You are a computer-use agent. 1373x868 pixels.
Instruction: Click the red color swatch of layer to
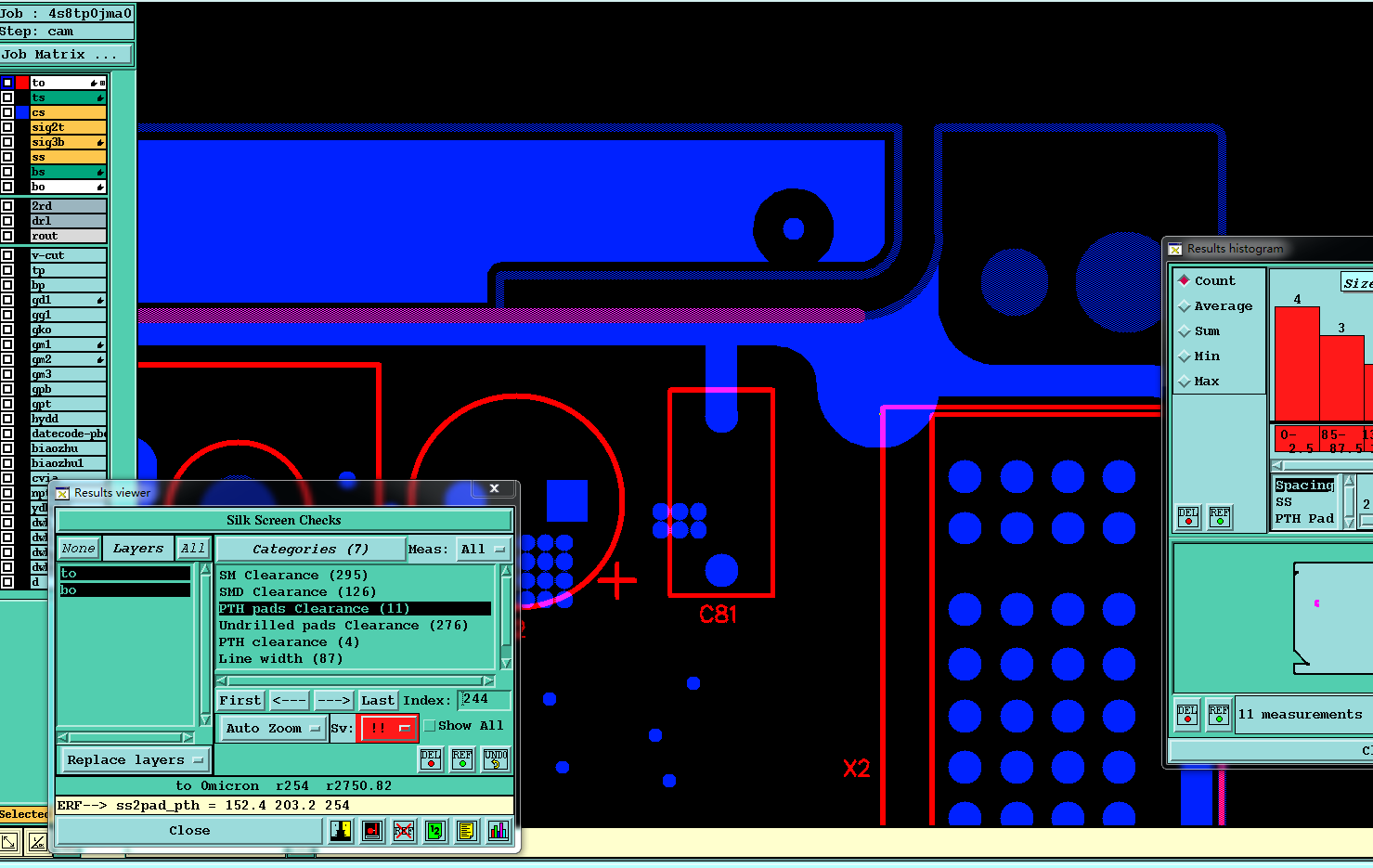point(22,83)
